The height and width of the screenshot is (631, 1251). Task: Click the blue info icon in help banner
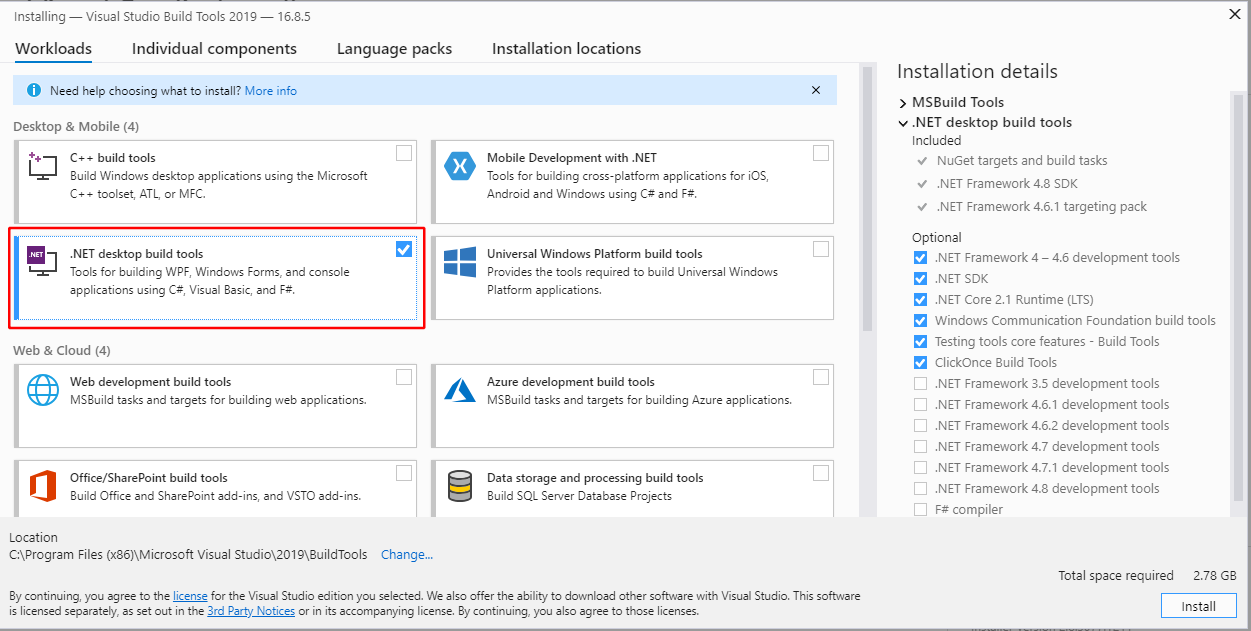[x=33, y=91]
